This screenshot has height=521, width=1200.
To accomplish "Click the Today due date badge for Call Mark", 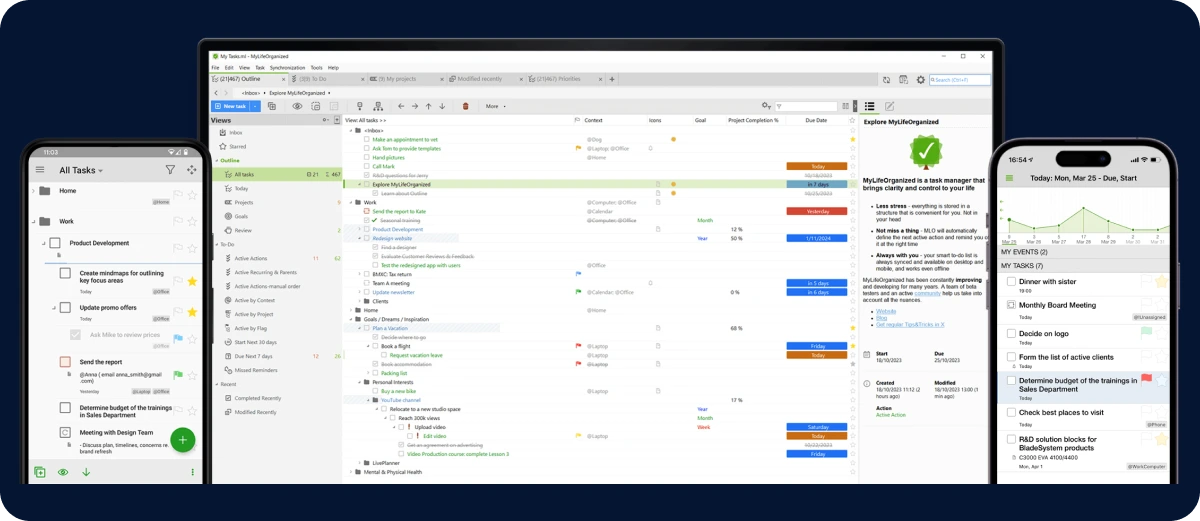I will [x=817, y=166].
